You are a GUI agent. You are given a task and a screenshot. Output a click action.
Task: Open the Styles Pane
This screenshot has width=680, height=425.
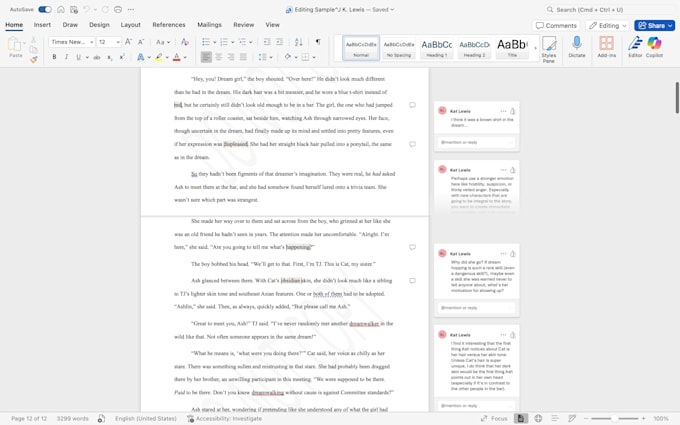click(549, 49)
